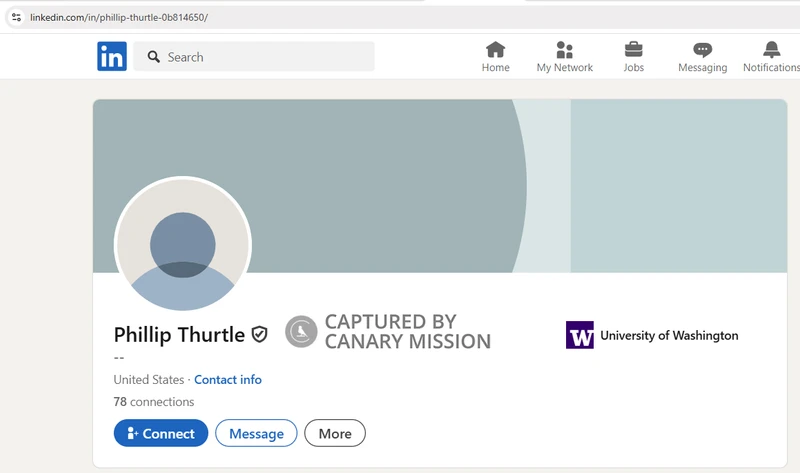Click the University of Washington logo
Viewport: 800px width, 473px height.
(x=580, y=335)
